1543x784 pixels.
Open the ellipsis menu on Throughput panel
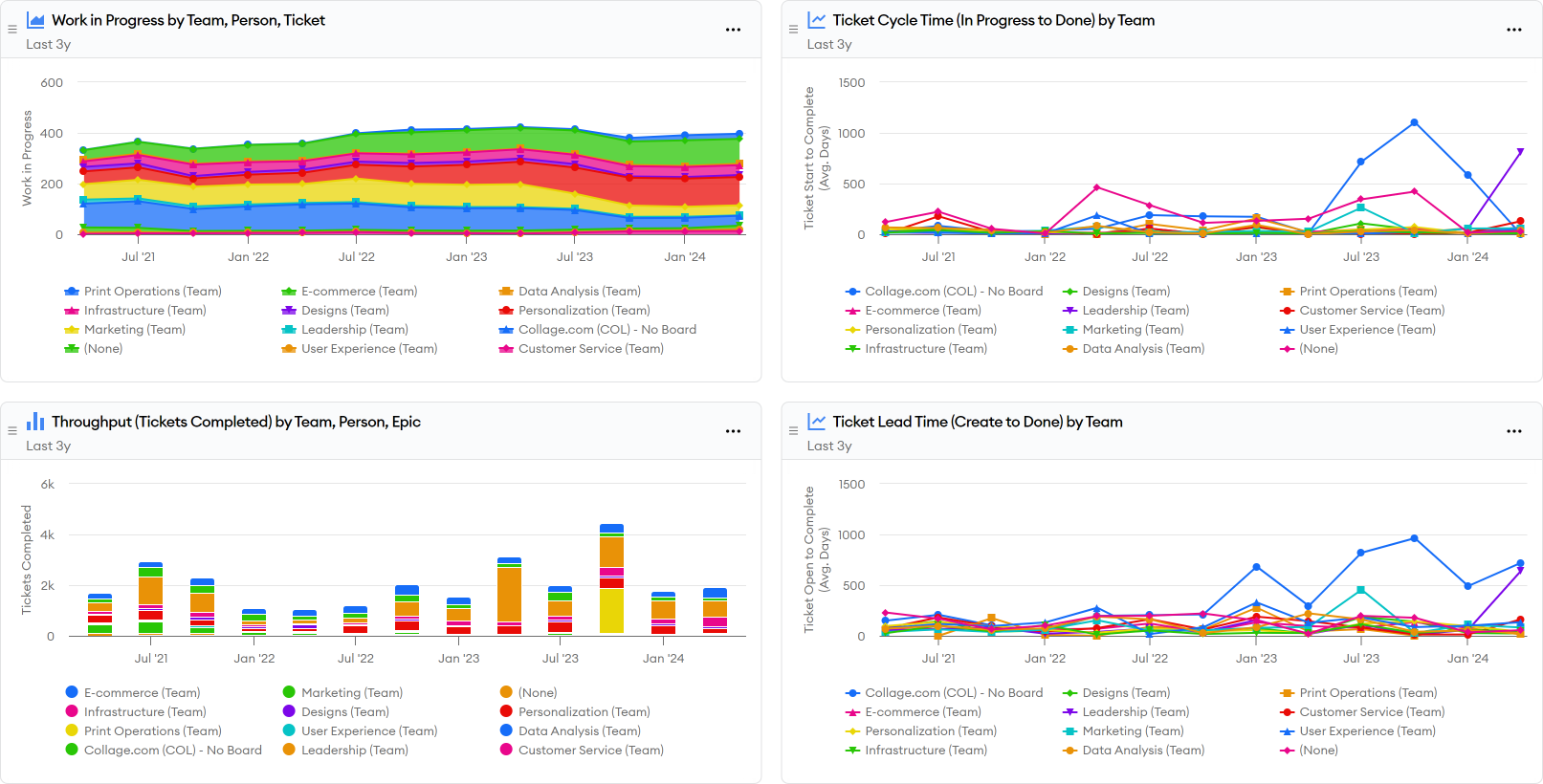click(x=733, y=431)
